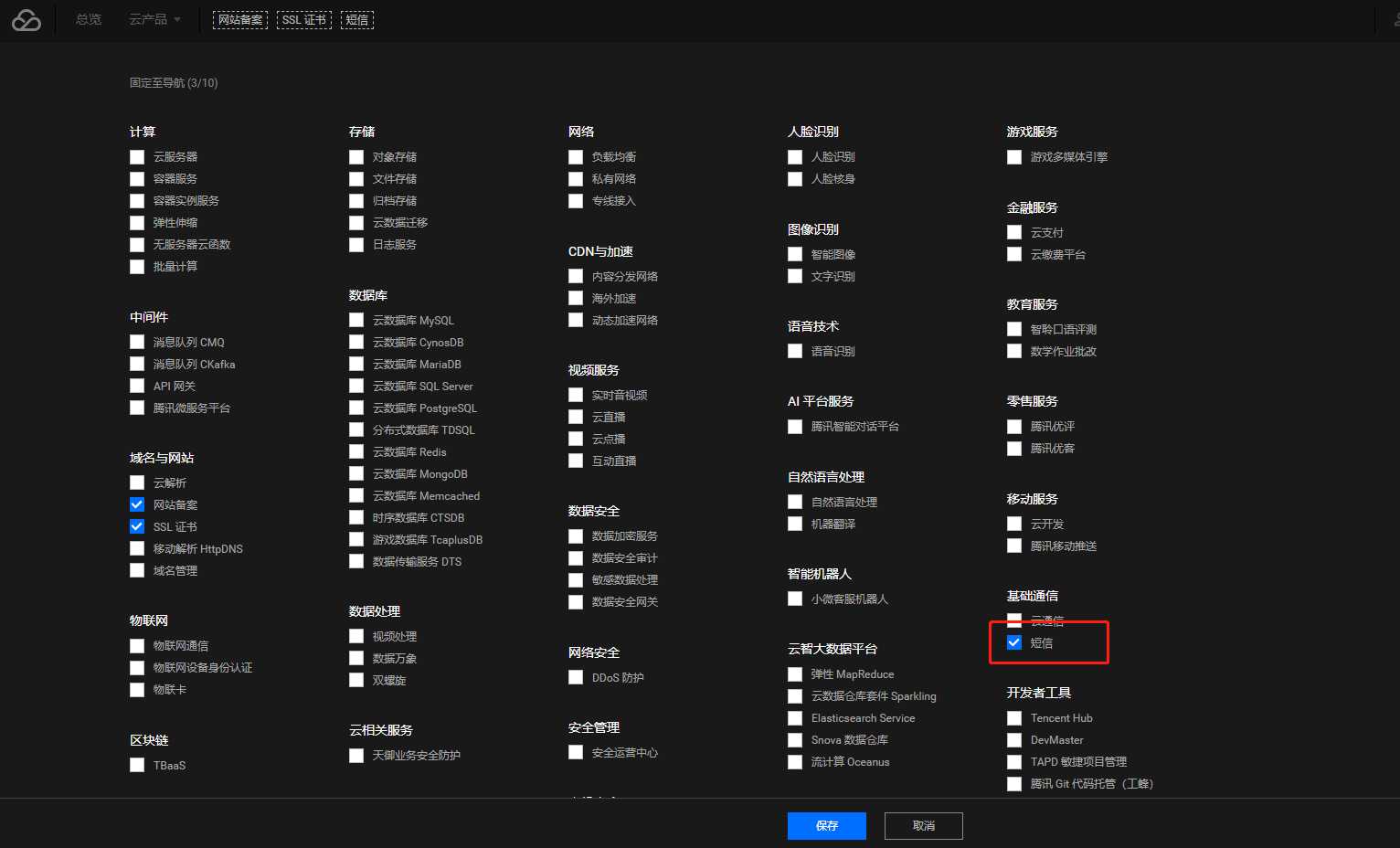Enable the 云支付 checkbox
1400x848 pixels.
click(x=1014, y=232)
